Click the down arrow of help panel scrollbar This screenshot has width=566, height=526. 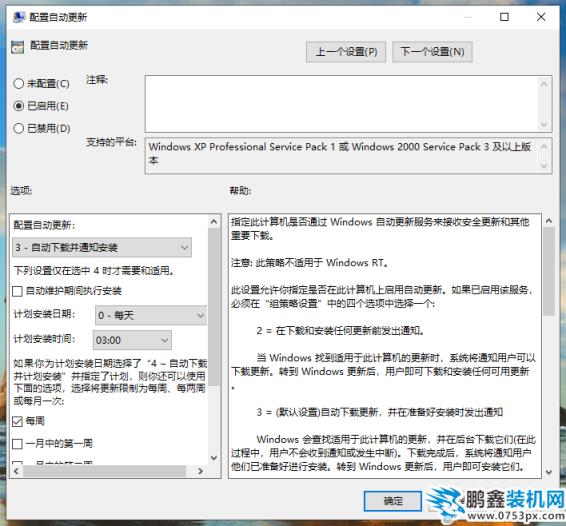point(549,472)
